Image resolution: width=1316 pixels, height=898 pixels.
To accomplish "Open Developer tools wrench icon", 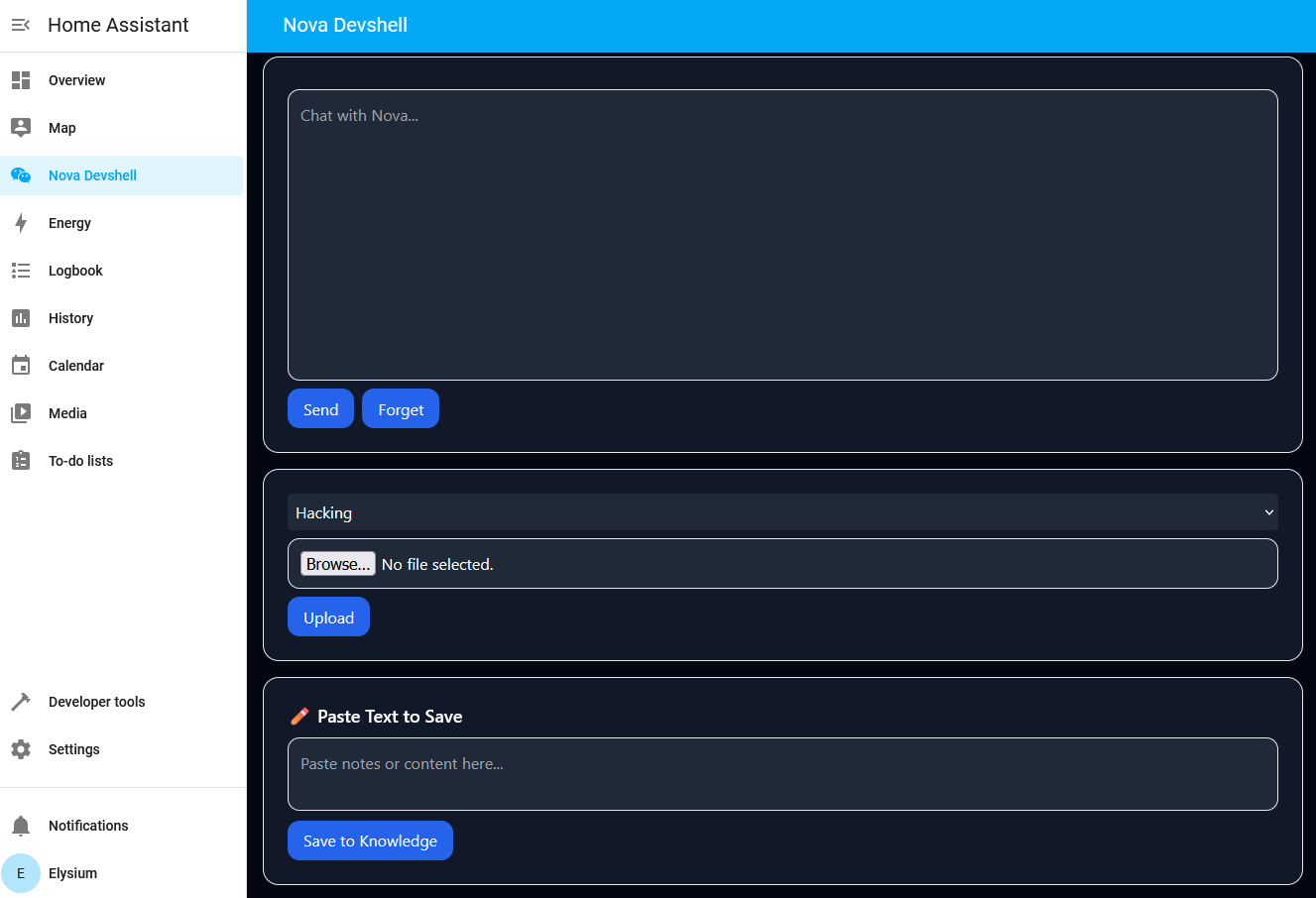I will (x=20, y=701).
